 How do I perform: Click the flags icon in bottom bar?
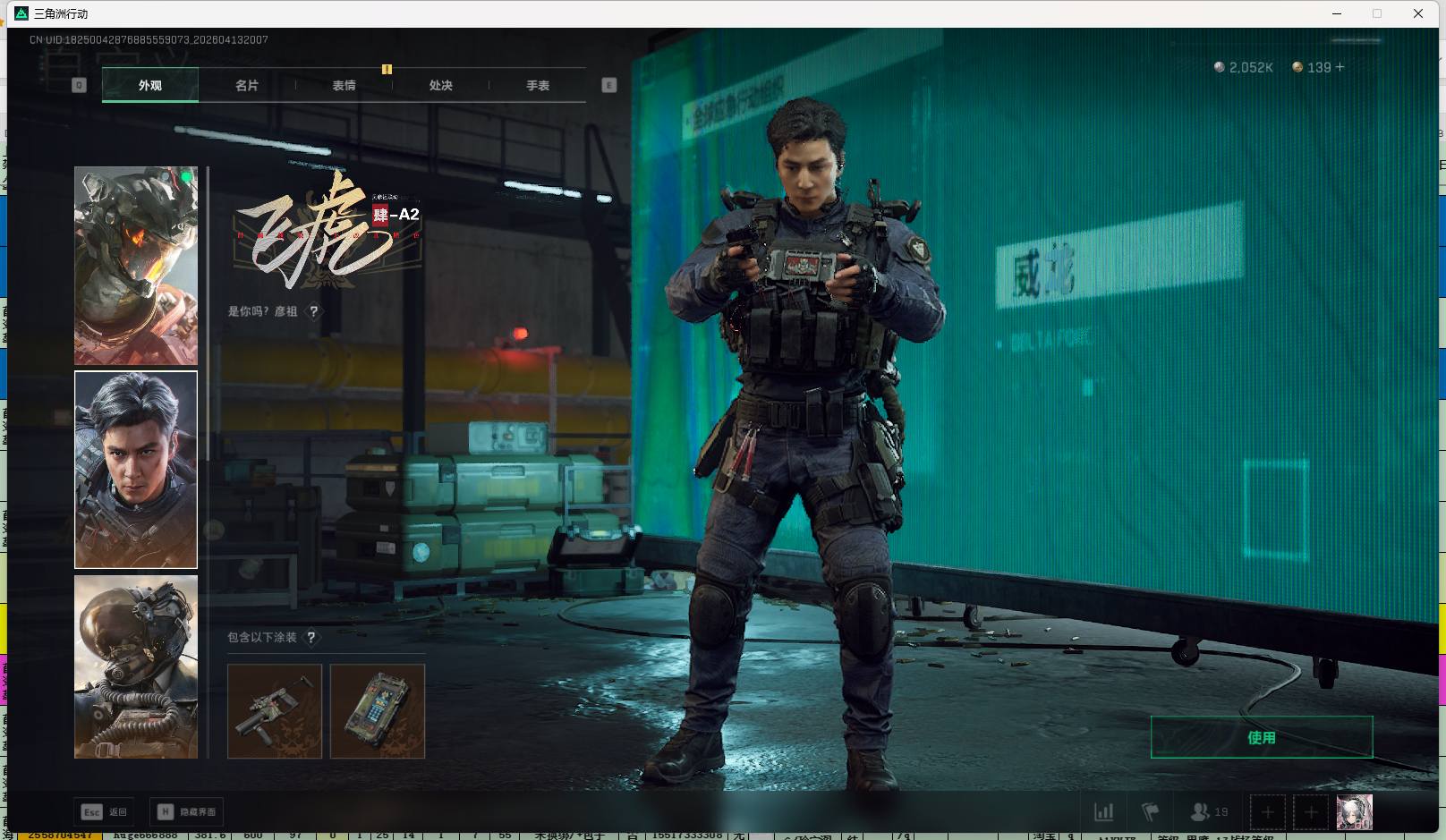(x=1151, y=812)
